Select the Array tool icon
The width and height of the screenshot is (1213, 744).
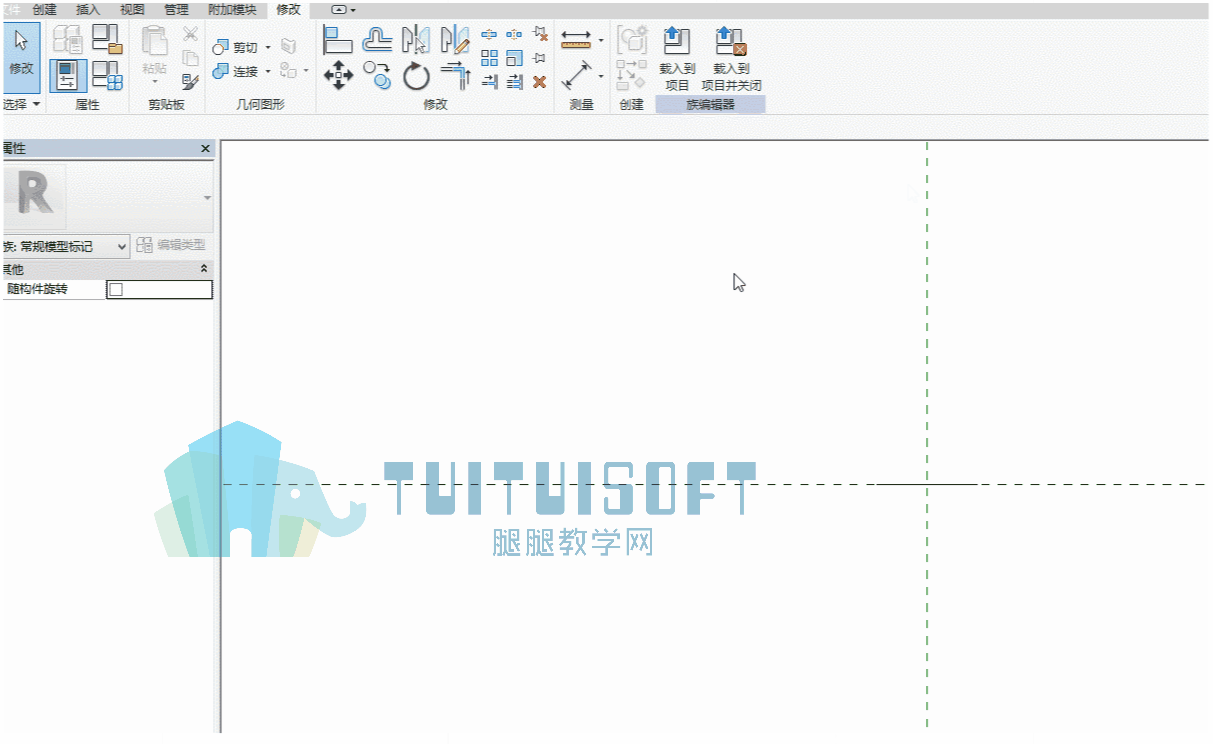pos(489,58)
